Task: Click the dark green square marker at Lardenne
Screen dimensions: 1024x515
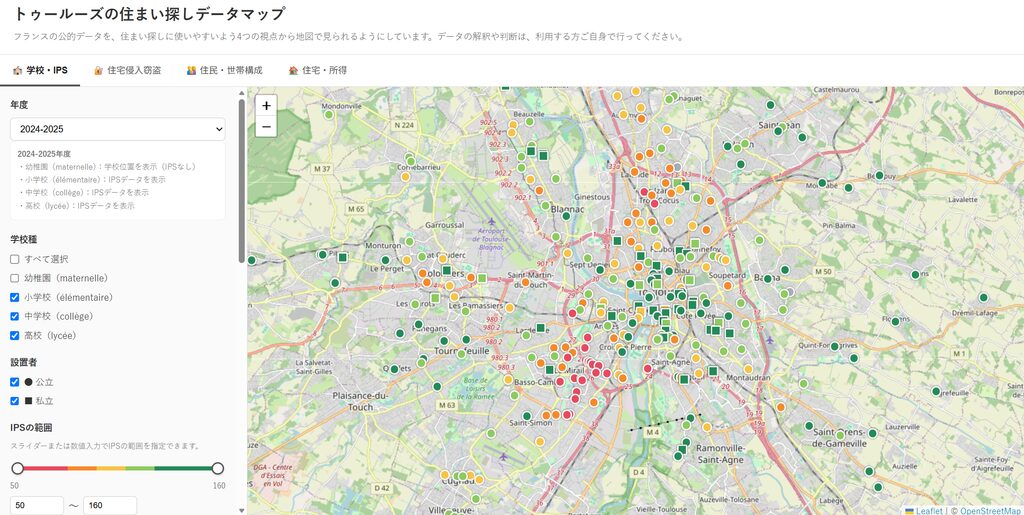Action: [541, 328]
